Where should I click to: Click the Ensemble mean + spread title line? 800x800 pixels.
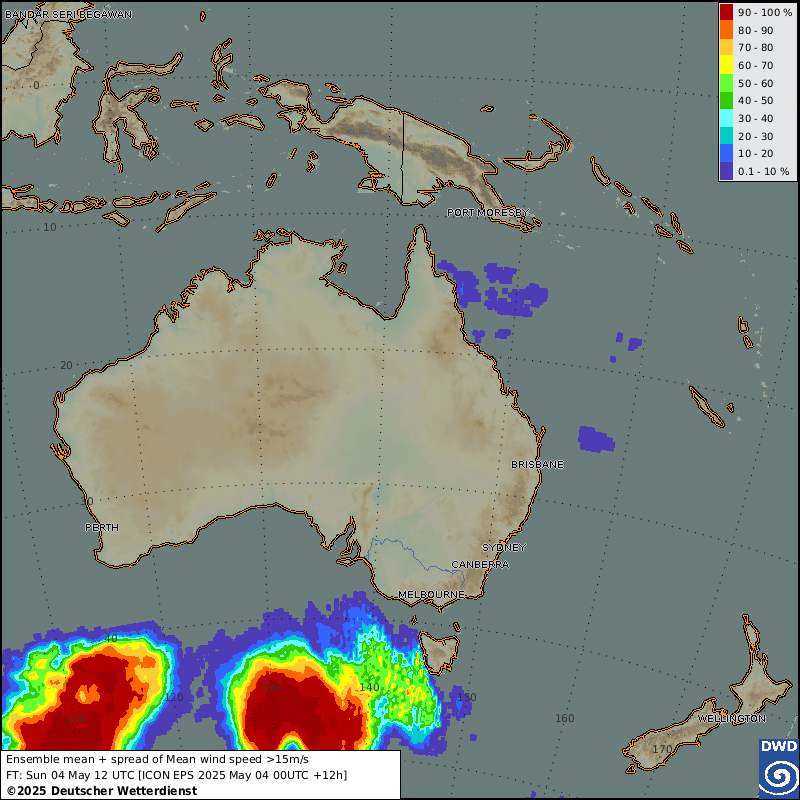(157, 759)
